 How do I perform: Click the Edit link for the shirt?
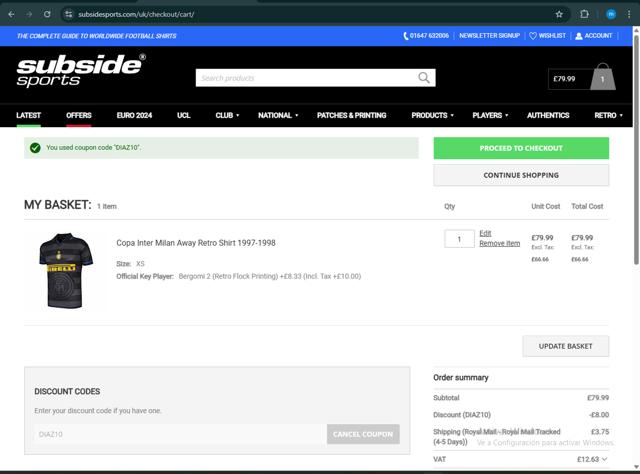(x=485, y=233)
